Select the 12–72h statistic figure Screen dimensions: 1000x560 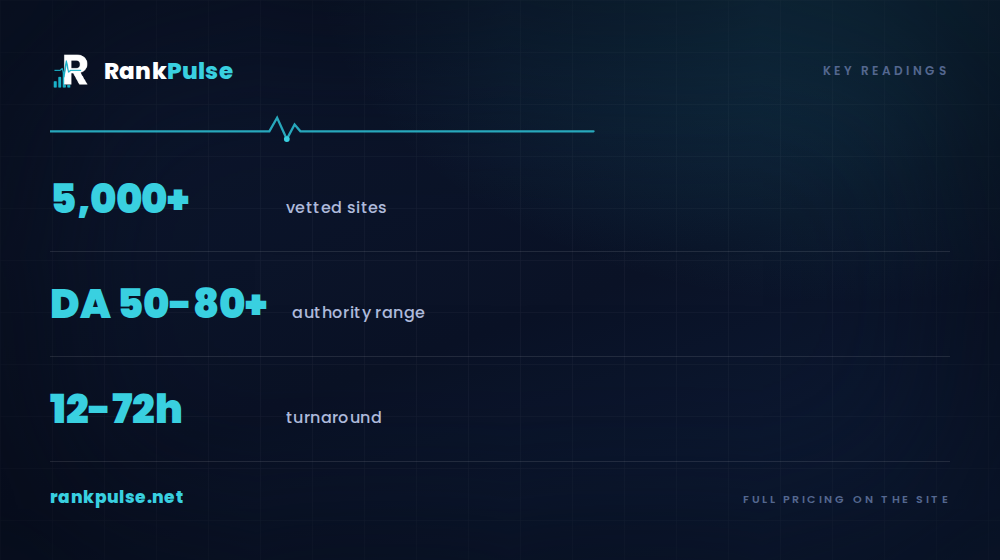point(116,408)
